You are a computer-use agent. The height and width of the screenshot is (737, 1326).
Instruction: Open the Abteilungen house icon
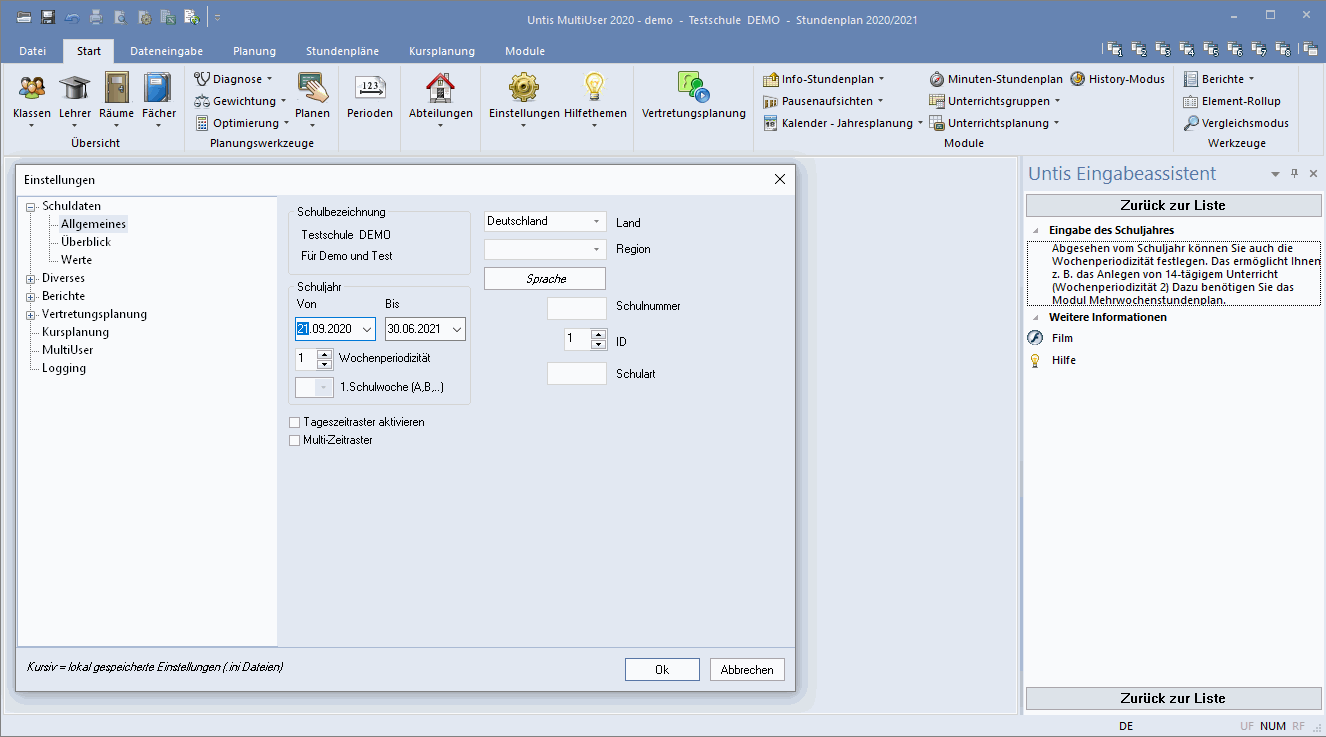(440, 88)
